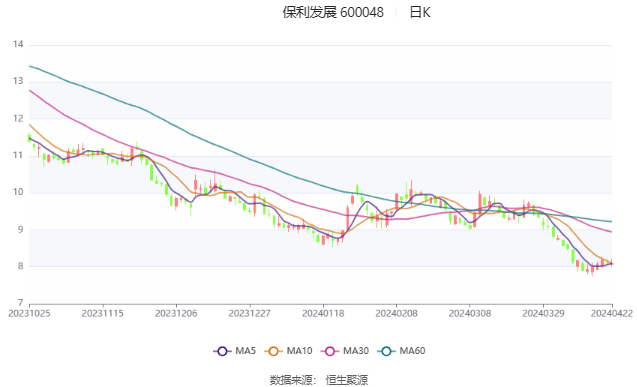637x387 pixels.
Task: Click the y-axis value 7
Action: tap(20, 303)
